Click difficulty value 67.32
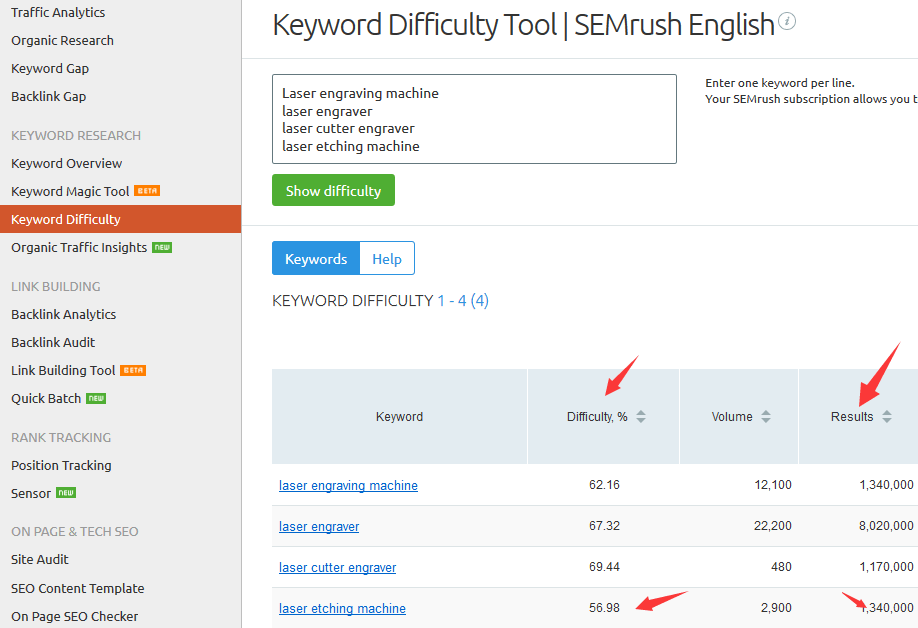 click(604, 526)
